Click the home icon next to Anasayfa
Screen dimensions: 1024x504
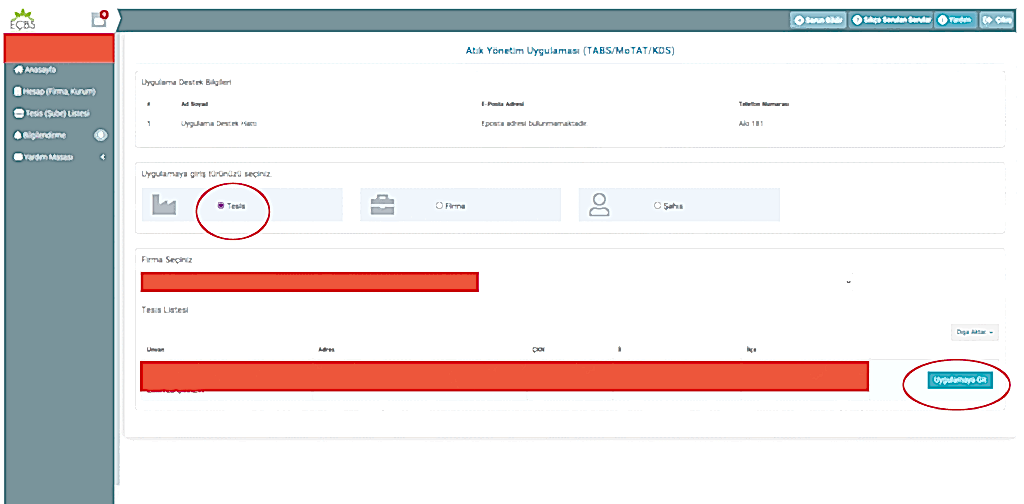pyautogui.click(x=17, y=70)
